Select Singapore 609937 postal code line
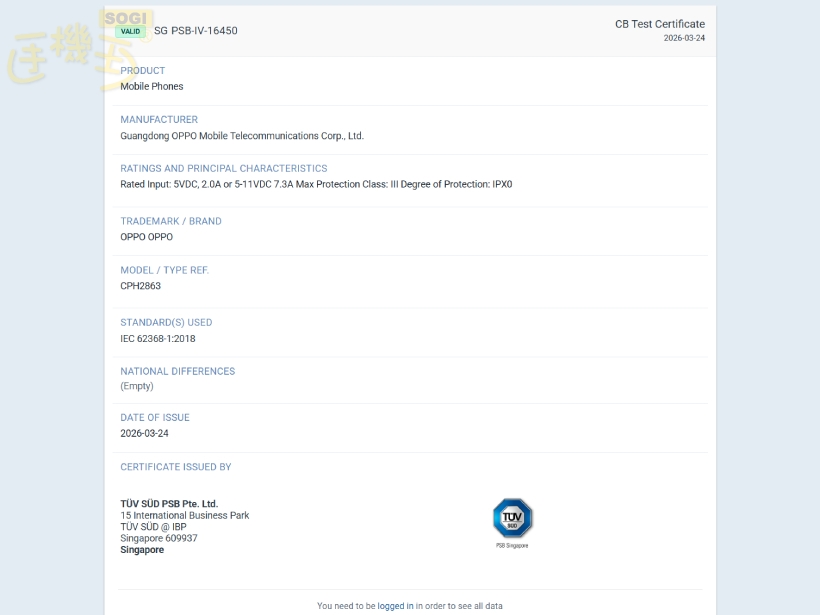The width and height of the screenshot is (820, 615). pyautogui.click(x=159, y=539)
